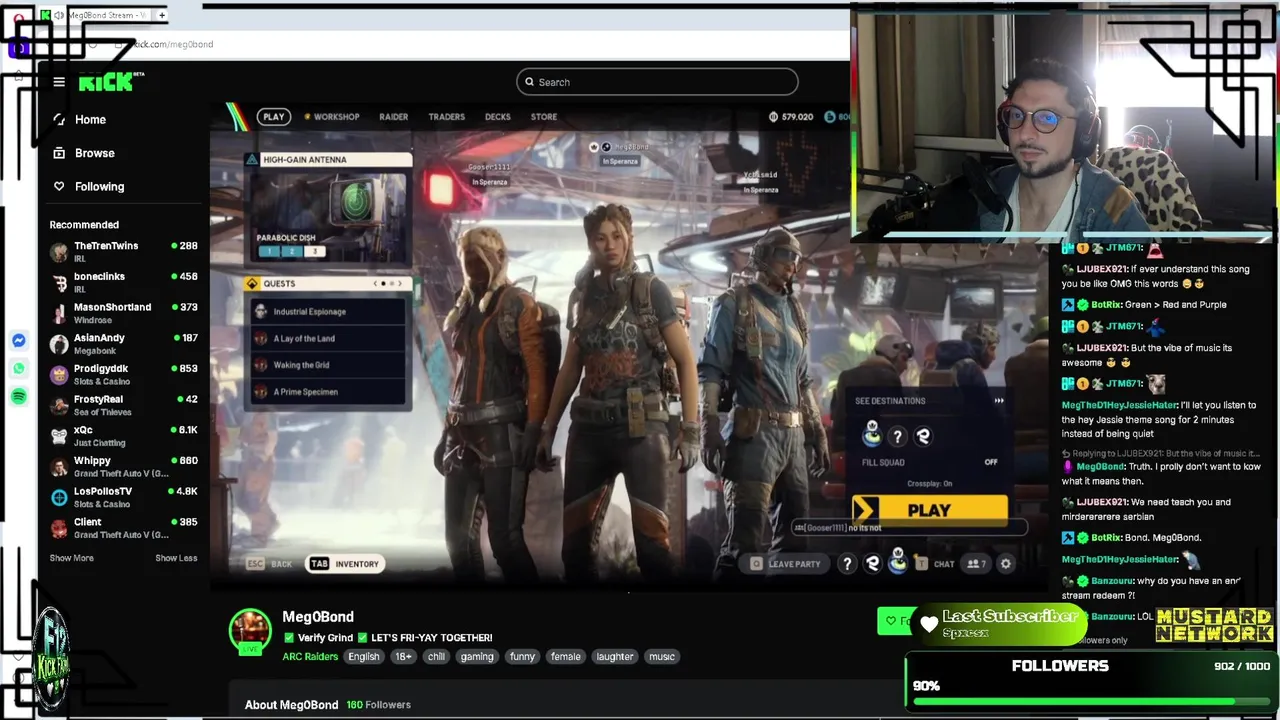Toggle the Crossplay: On setting

929,484
